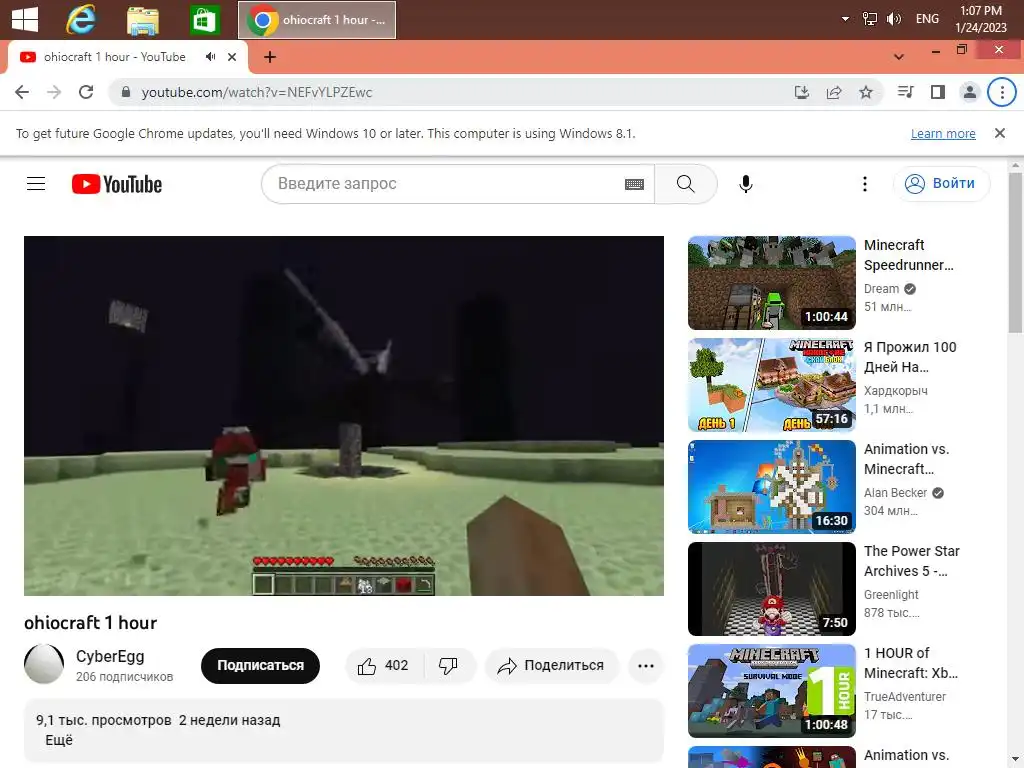Toggle Chrome side panel
Image resolution: width=1024 pixels, height=768 pixels.
tap(938, 92)
